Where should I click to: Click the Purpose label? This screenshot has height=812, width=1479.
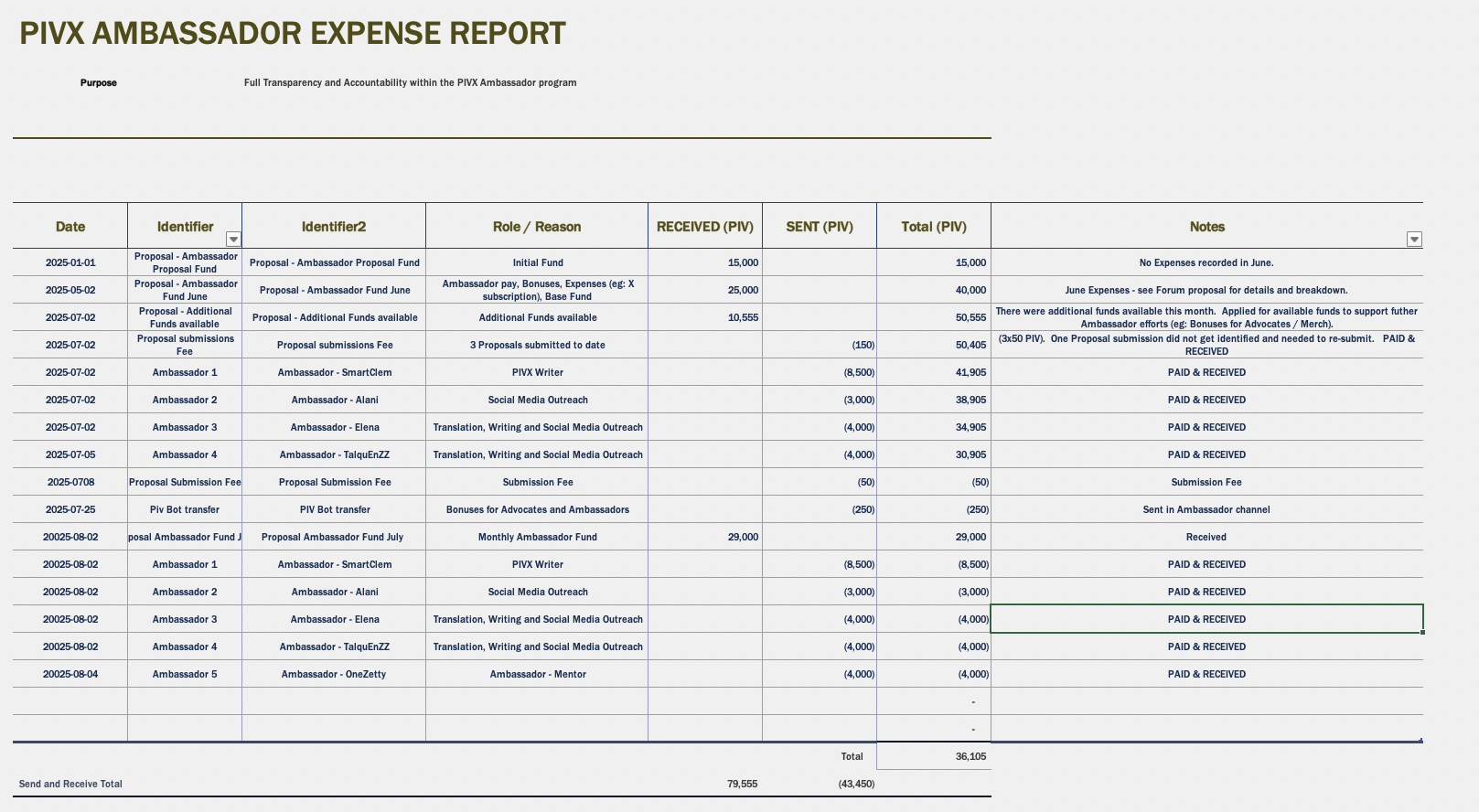coord(99,83)
